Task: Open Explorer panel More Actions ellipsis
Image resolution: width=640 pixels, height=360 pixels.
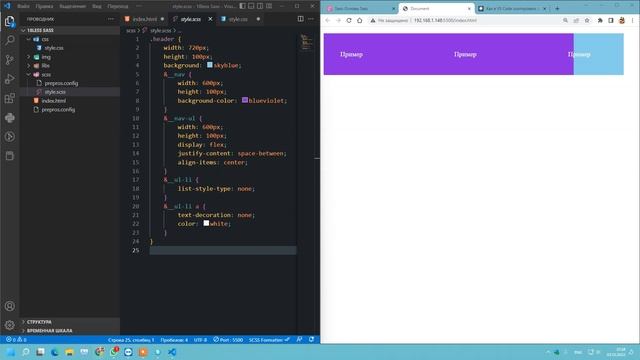Action: coord(111,19)
